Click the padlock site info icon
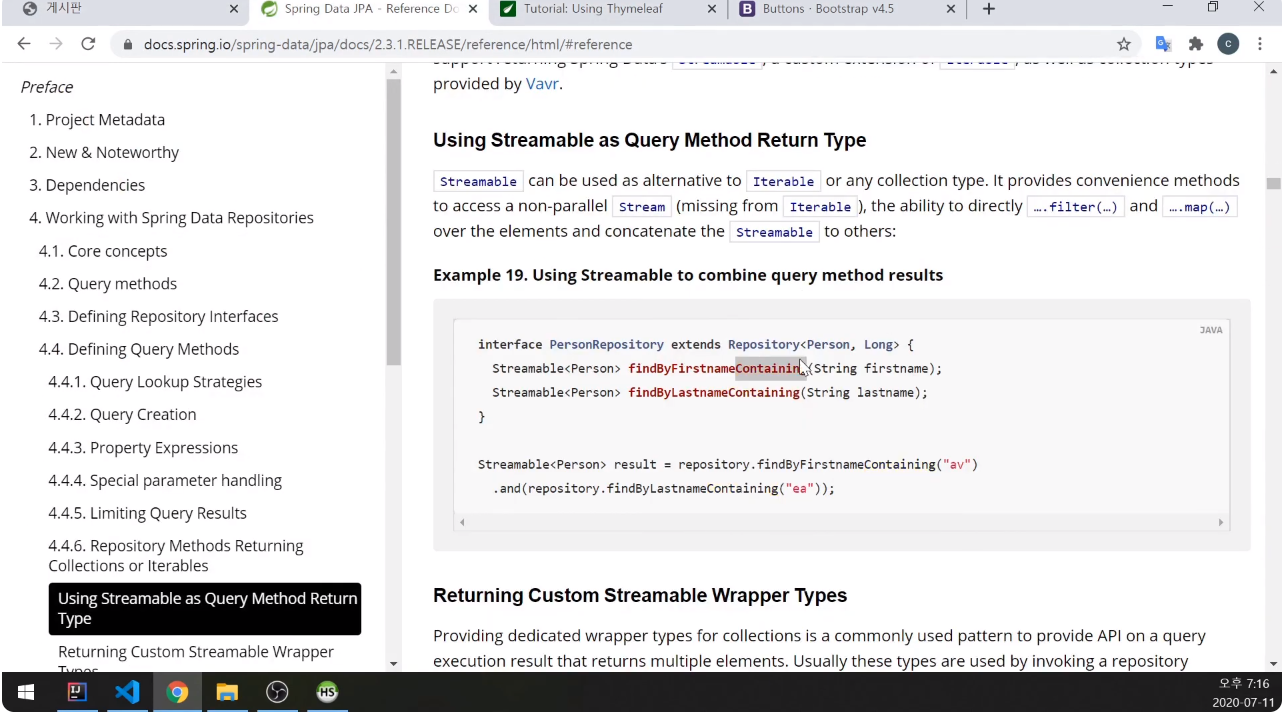Viewport: 1286px width, 712px height. pyautogui.click(x=127, y=45)
